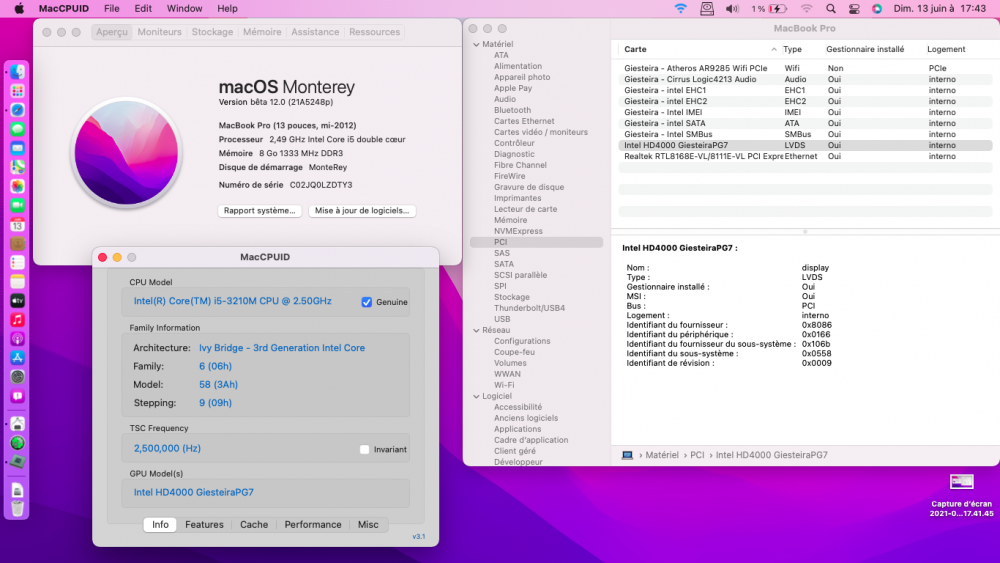Image resolution: width=1000 pixels, height=563 pixels.
Task: Open Mail app in the Dock
Action: click(17, 148)
